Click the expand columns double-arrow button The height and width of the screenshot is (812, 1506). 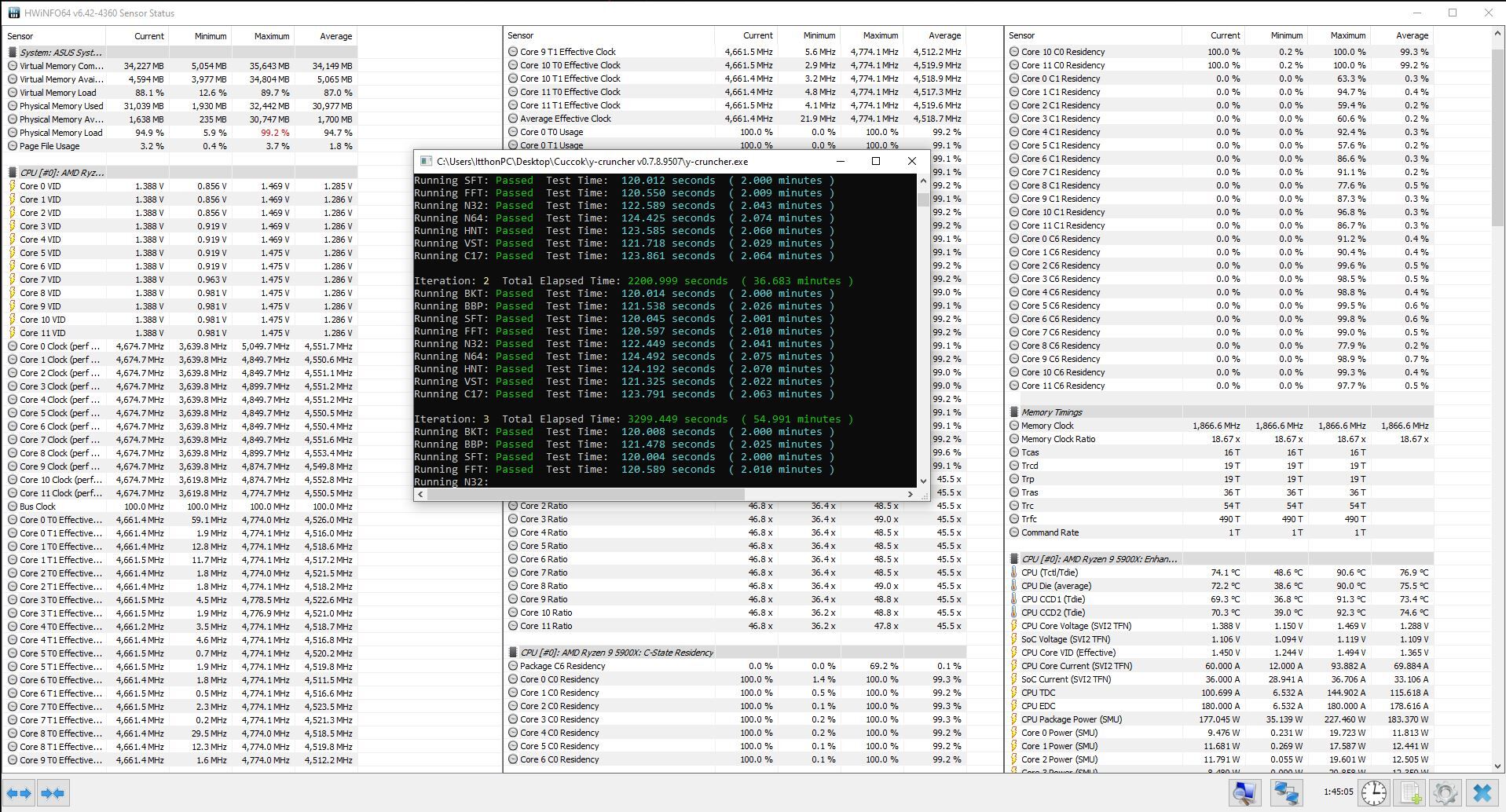coord(20,792)
